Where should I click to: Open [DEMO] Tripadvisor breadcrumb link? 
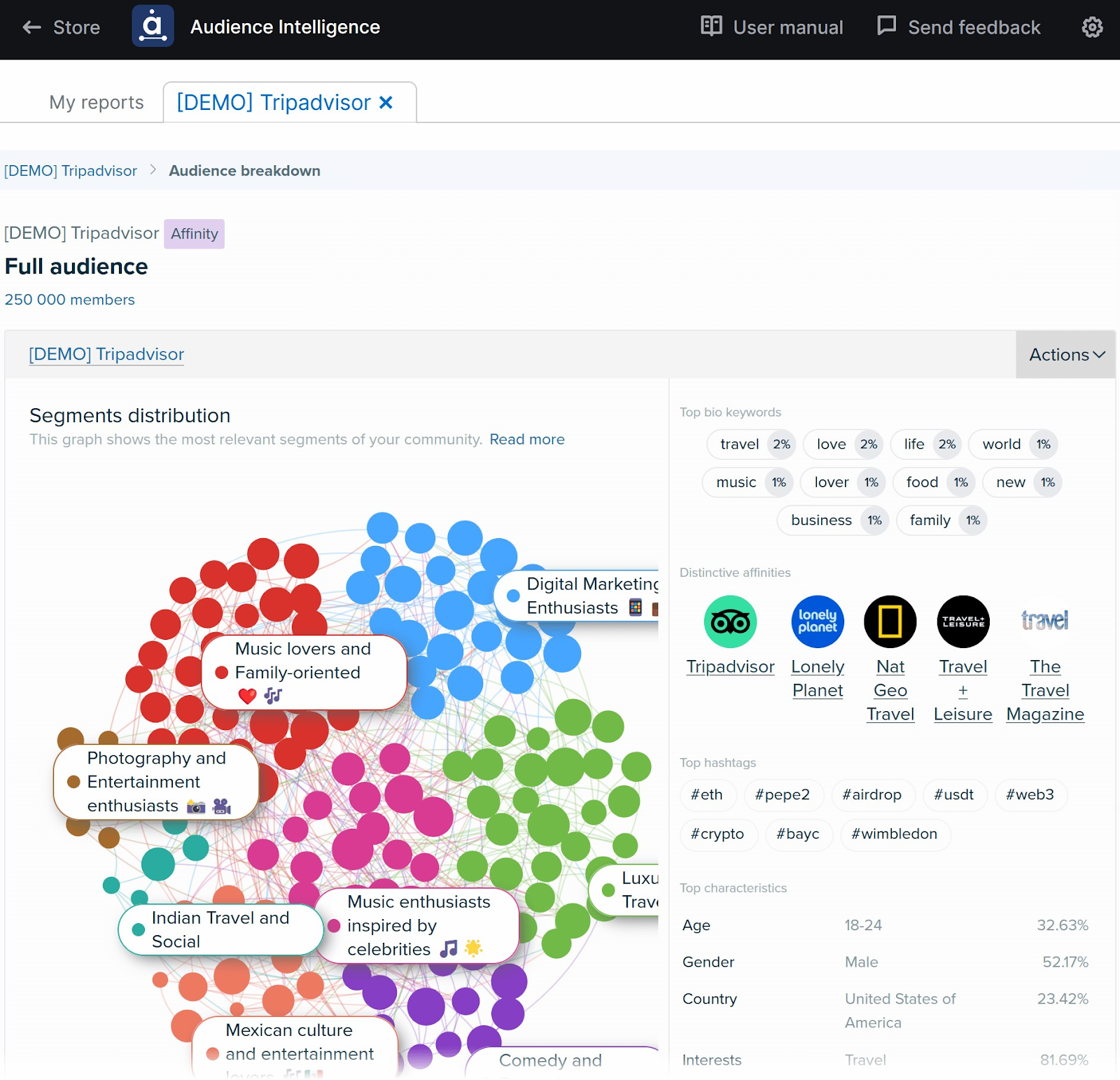pyautogui.click(x=71, y=171)
